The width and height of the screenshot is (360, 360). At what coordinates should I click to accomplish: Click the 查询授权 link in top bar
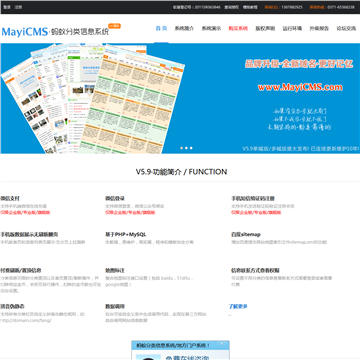[231, 7]
